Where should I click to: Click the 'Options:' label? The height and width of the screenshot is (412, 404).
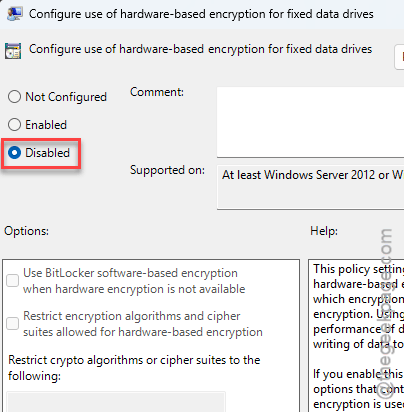click(x=26, y=231)
